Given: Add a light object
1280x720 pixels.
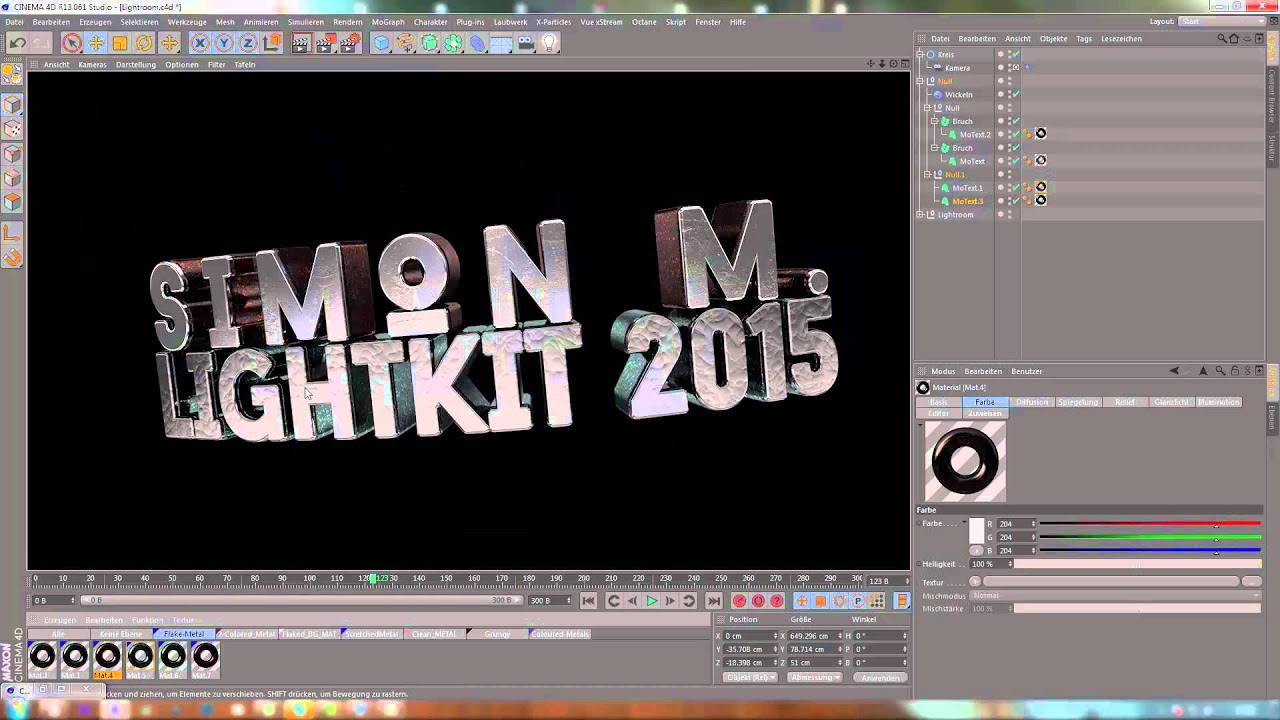Looking at the screenshot, I should pos(550,43).
